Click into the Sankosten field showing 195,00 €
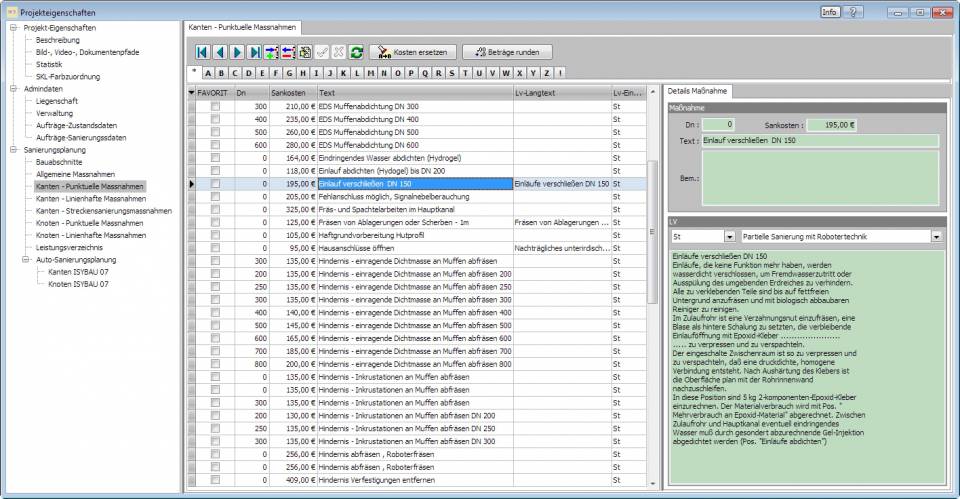 831,124
